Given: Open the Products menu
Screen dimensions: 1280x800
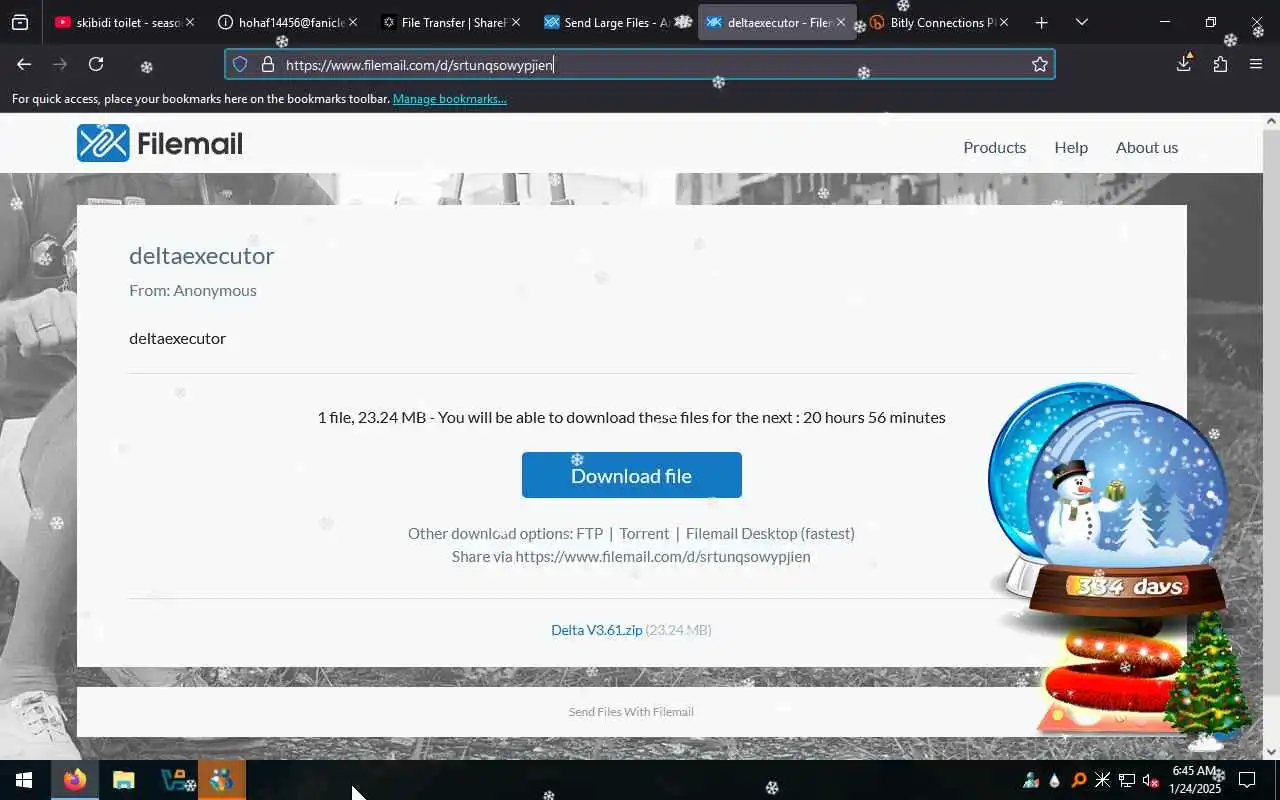Looking at the screenshot, I should click(994, 147).
